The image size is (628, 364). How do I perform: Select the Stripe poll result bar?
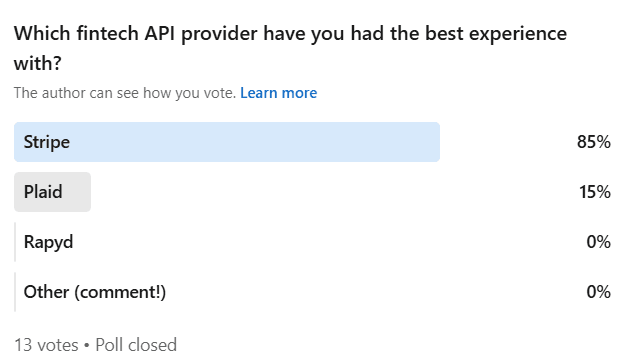(x=312, y=142)
